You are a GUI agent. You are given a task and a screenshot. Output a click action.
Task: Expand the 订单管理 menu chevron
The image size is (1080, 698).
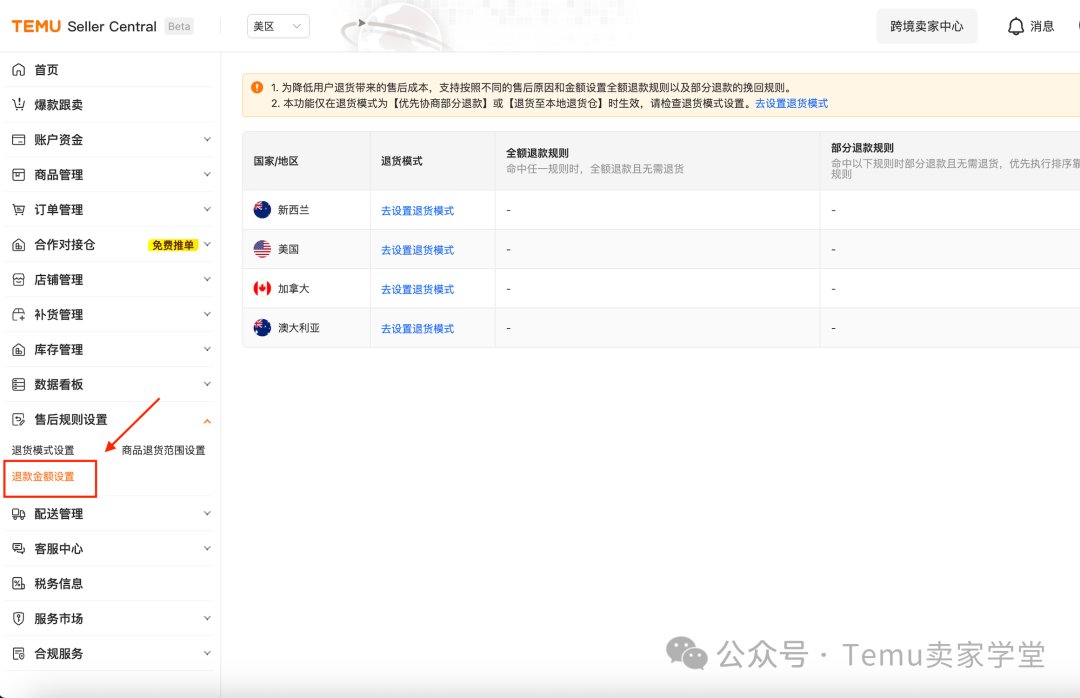[x=207, y=209]
